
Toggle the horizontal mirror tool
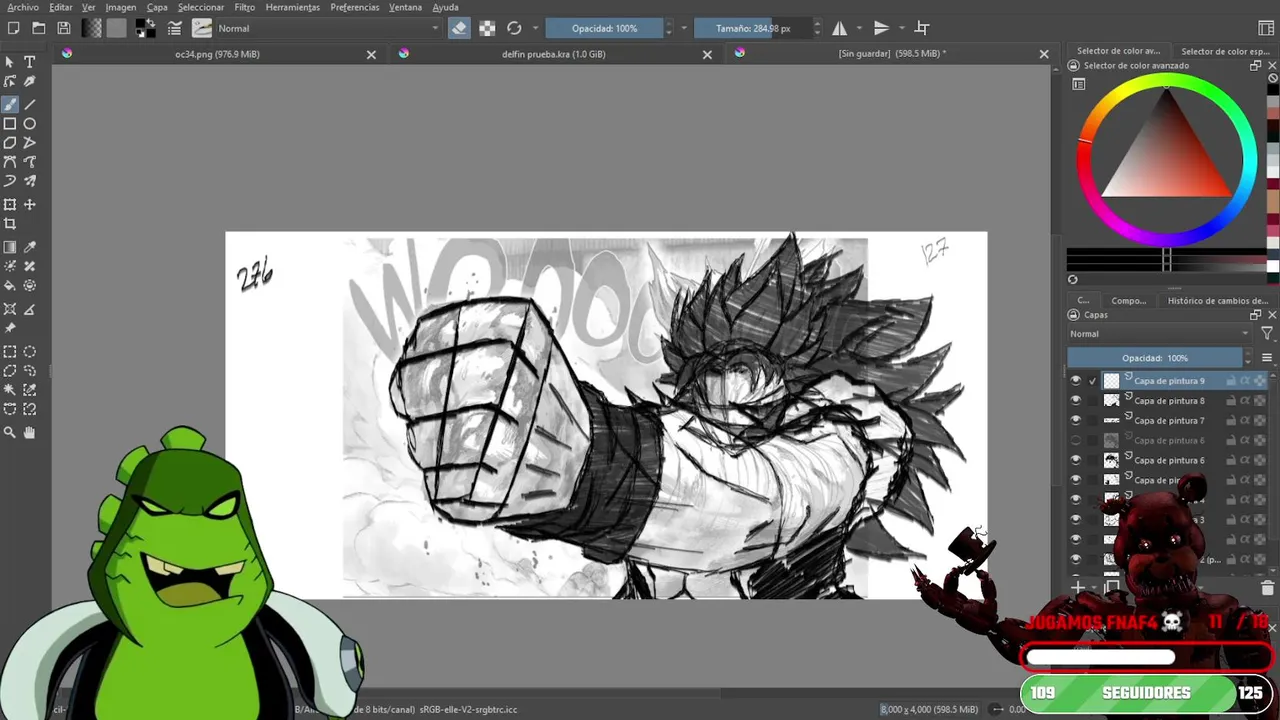(x=840, y=28)
